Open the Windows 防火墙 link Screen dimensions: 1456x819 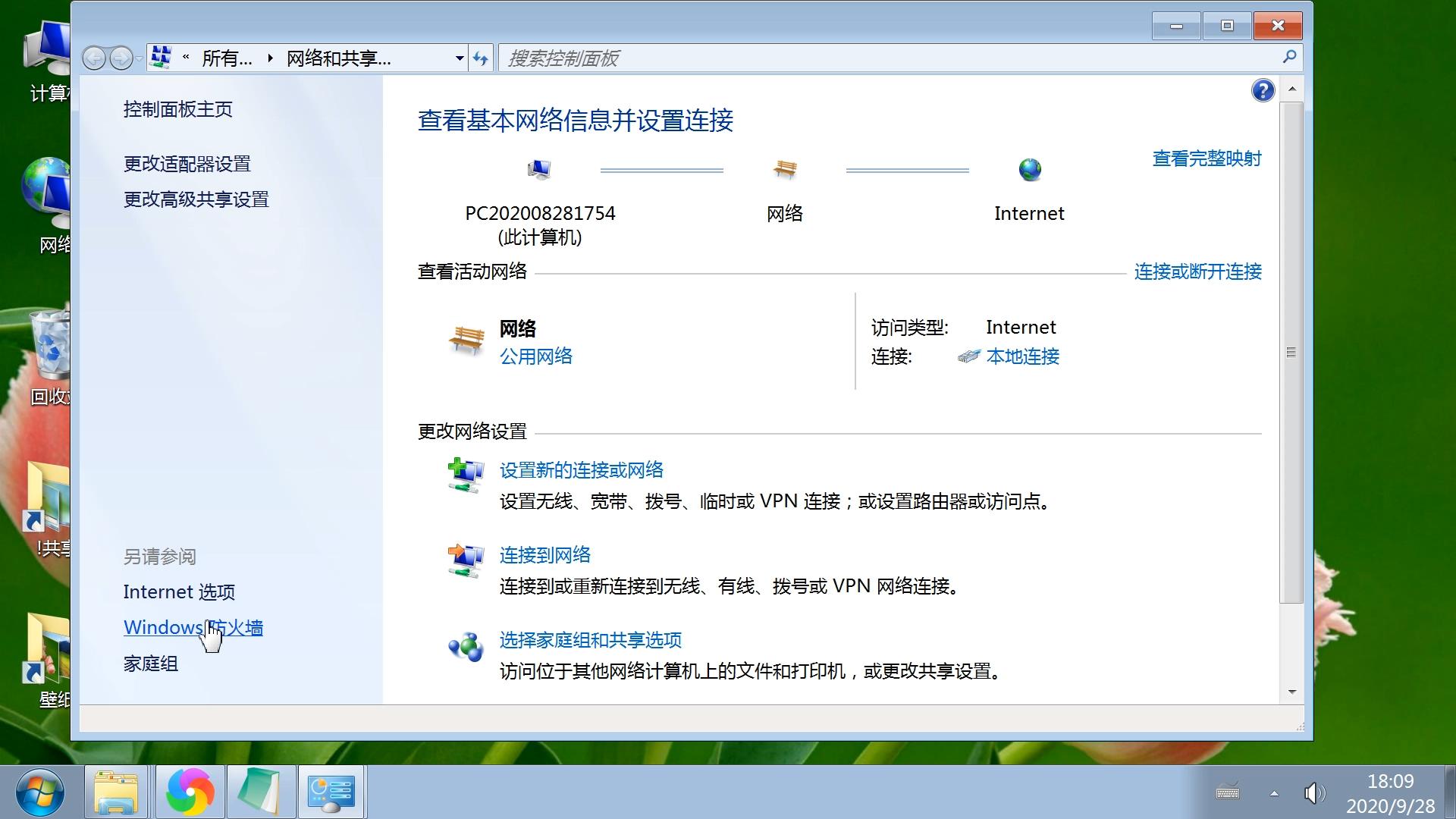[x=192, y=627]
